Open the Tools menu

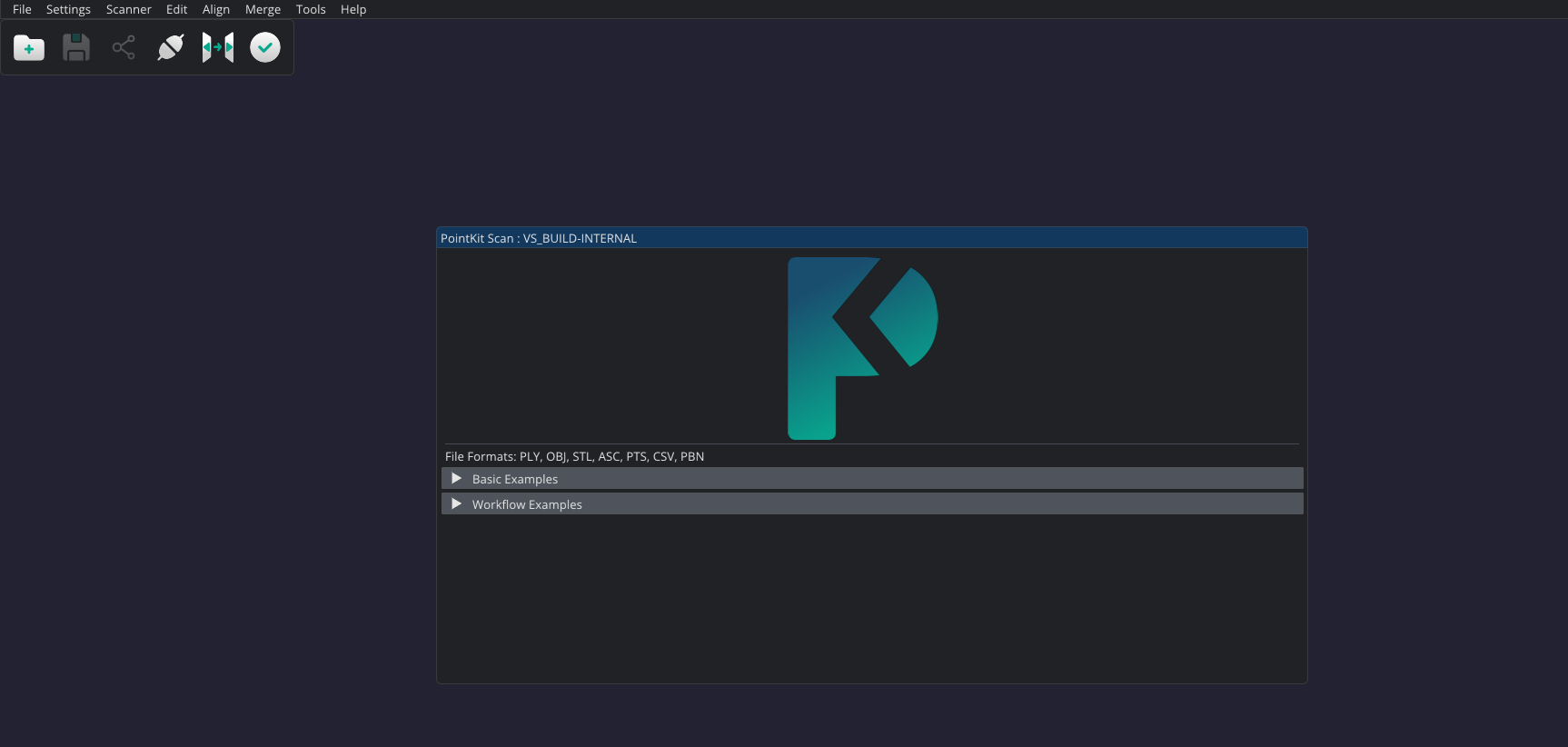pos(311,9)
